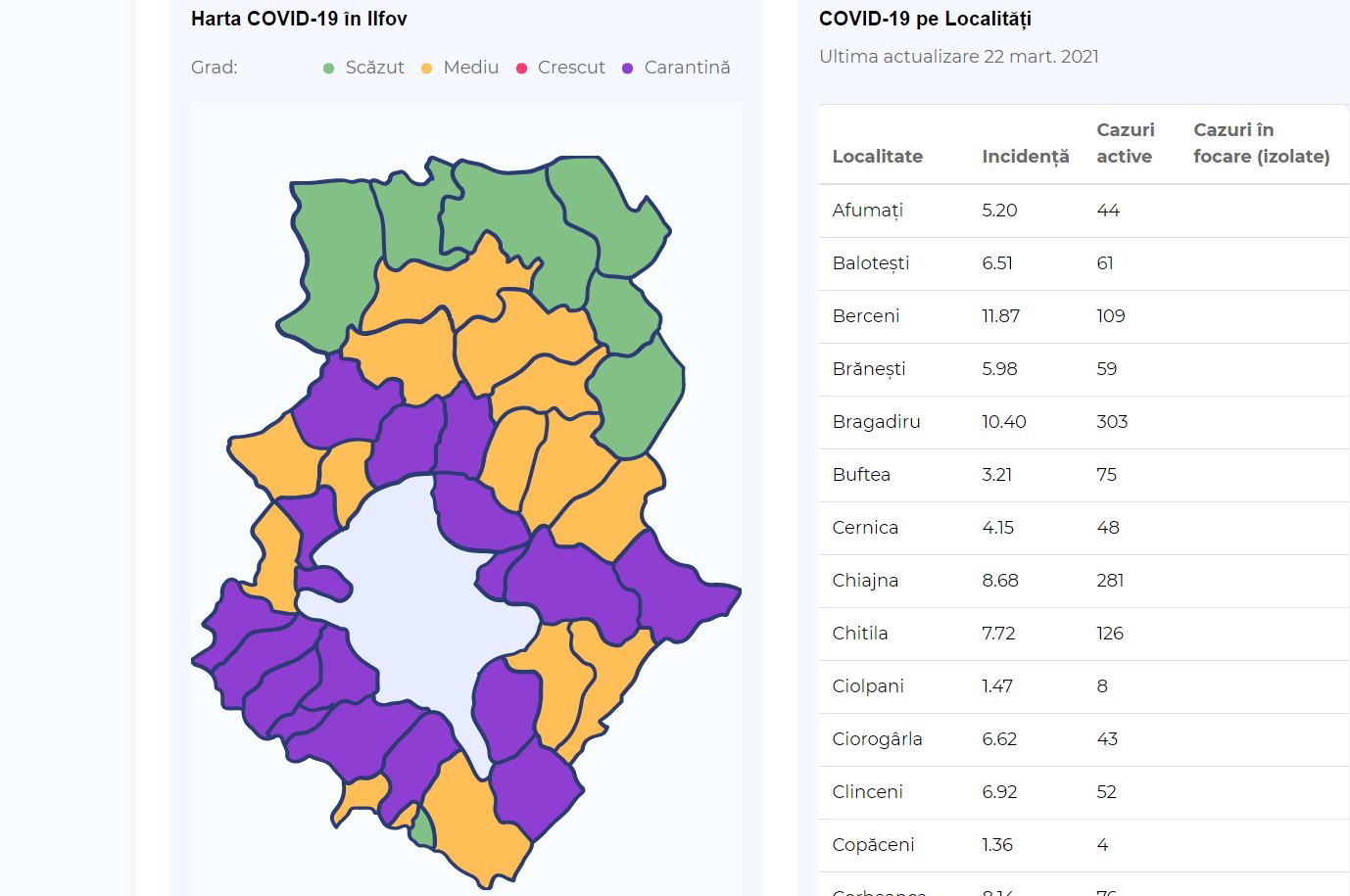Click the COVID-19 pe Localități heading
1350x896 pixels.
pyautogui.click(x=925, y=19)
